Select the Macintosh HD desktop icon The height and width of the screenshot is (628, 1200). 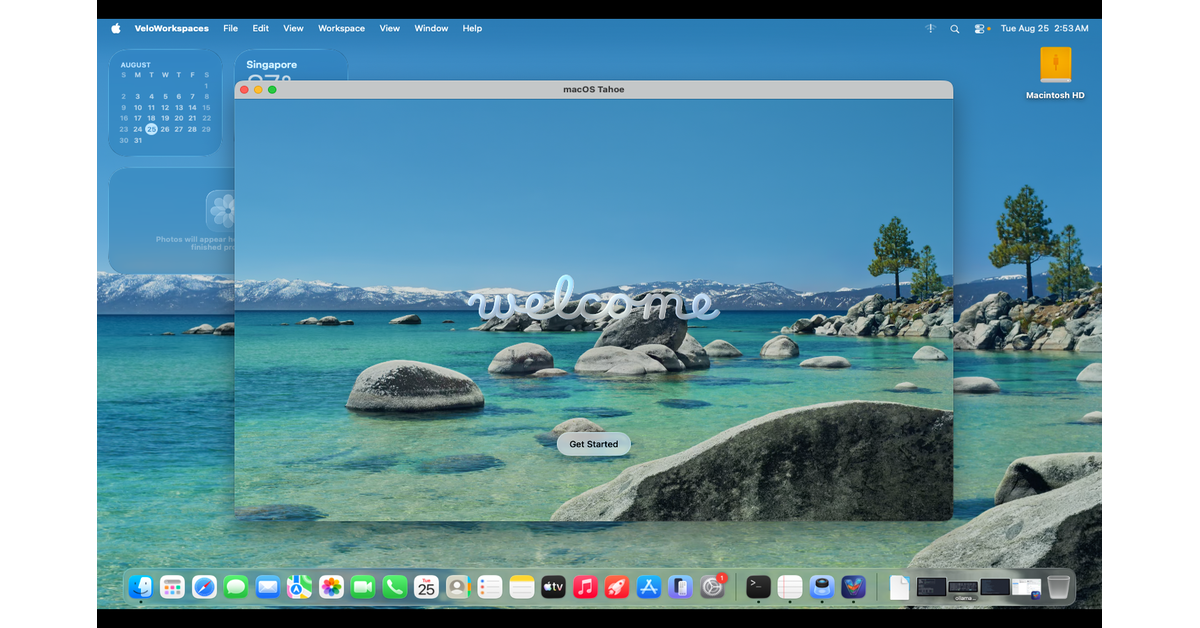(1055, 73)
